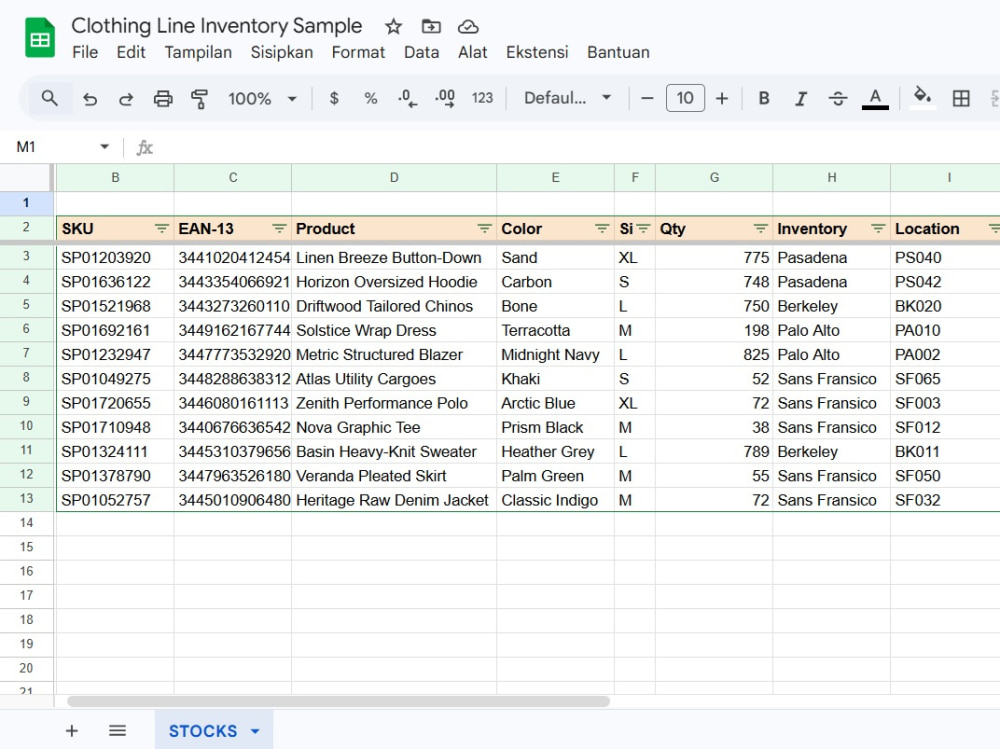Open the fill color picker
1000x749 pixels.
coord(922,98)
